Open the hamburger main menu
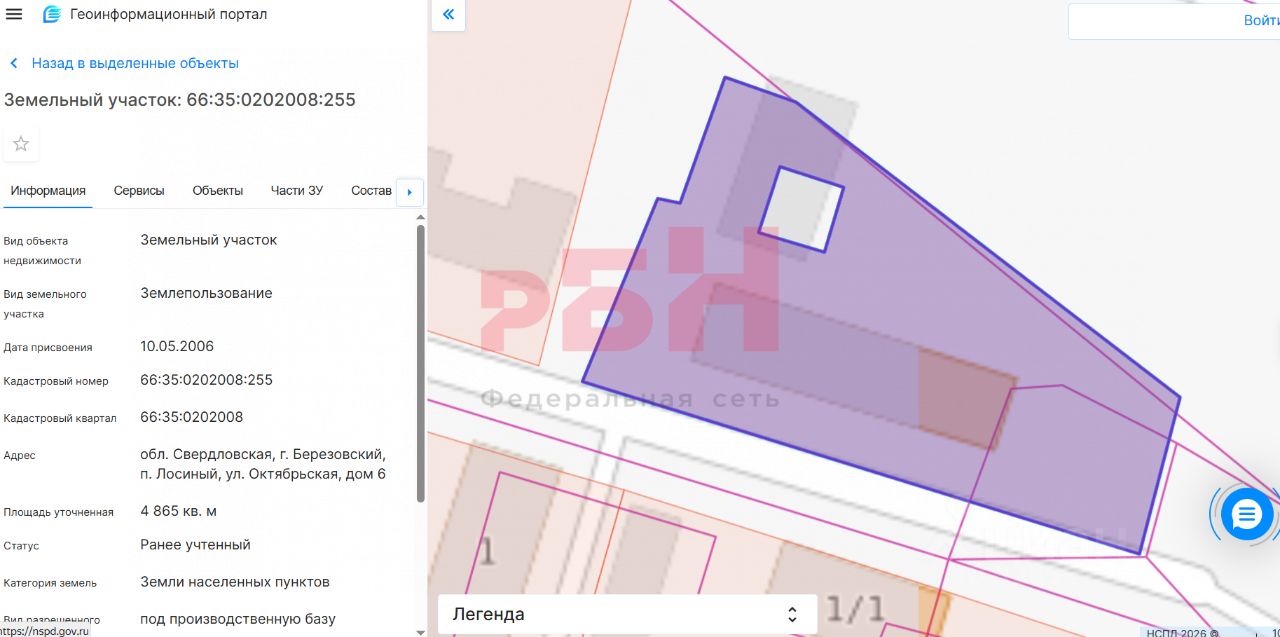This screenshot has height=637, width=1280. (14, 14)
